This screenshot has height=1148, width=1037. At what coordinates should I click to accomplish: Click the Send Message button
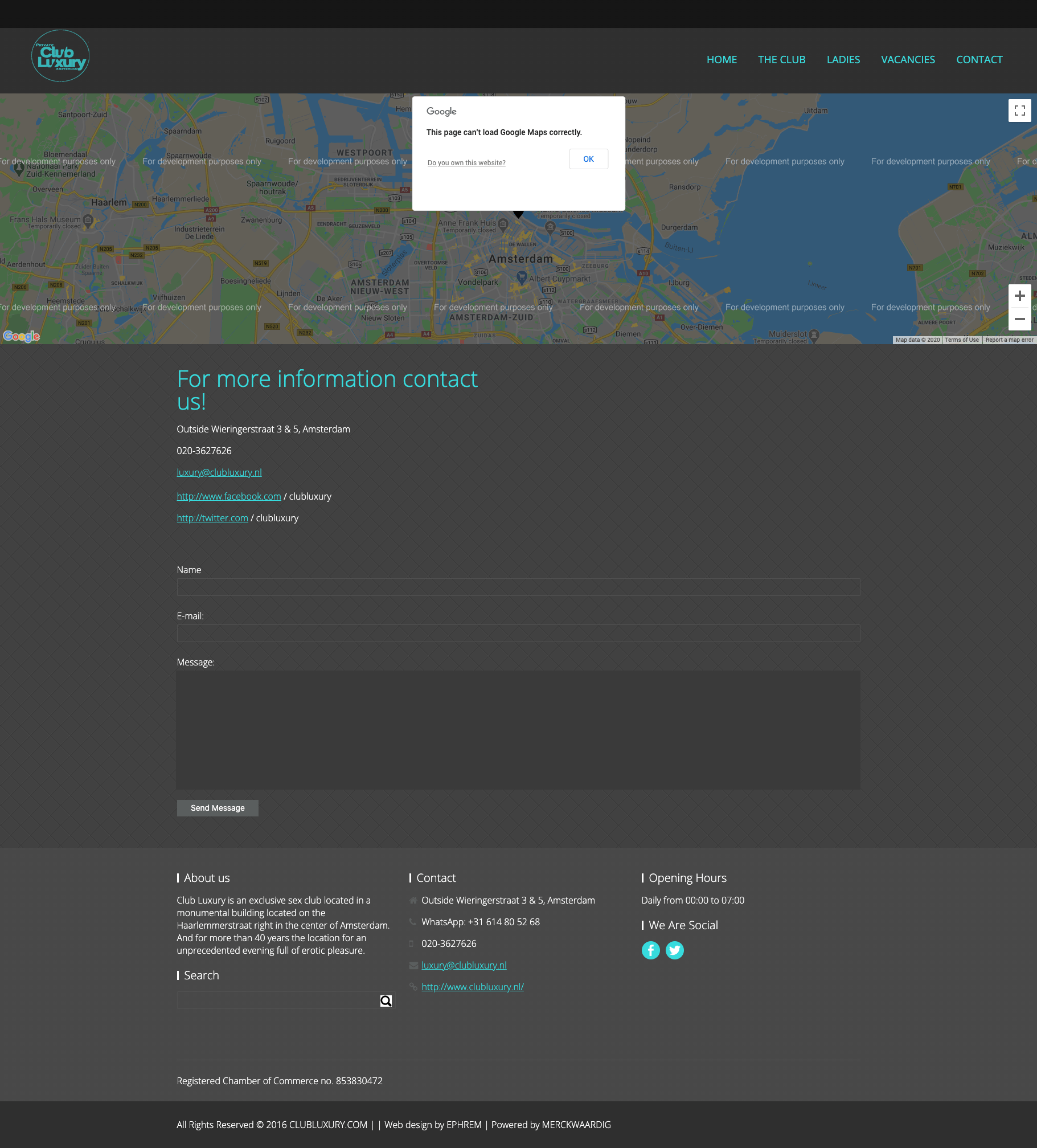[218, 808]
